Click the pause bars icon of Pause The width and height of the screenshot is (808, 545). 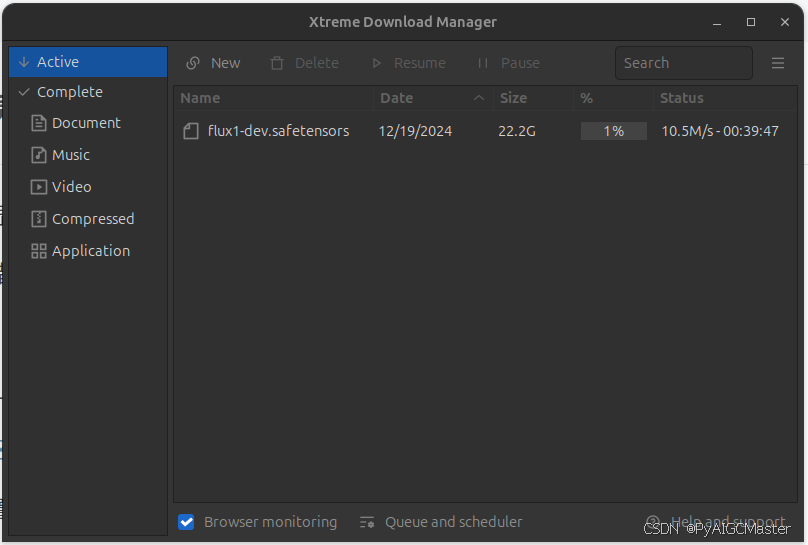pyautogui.click(x=483, y=63)
